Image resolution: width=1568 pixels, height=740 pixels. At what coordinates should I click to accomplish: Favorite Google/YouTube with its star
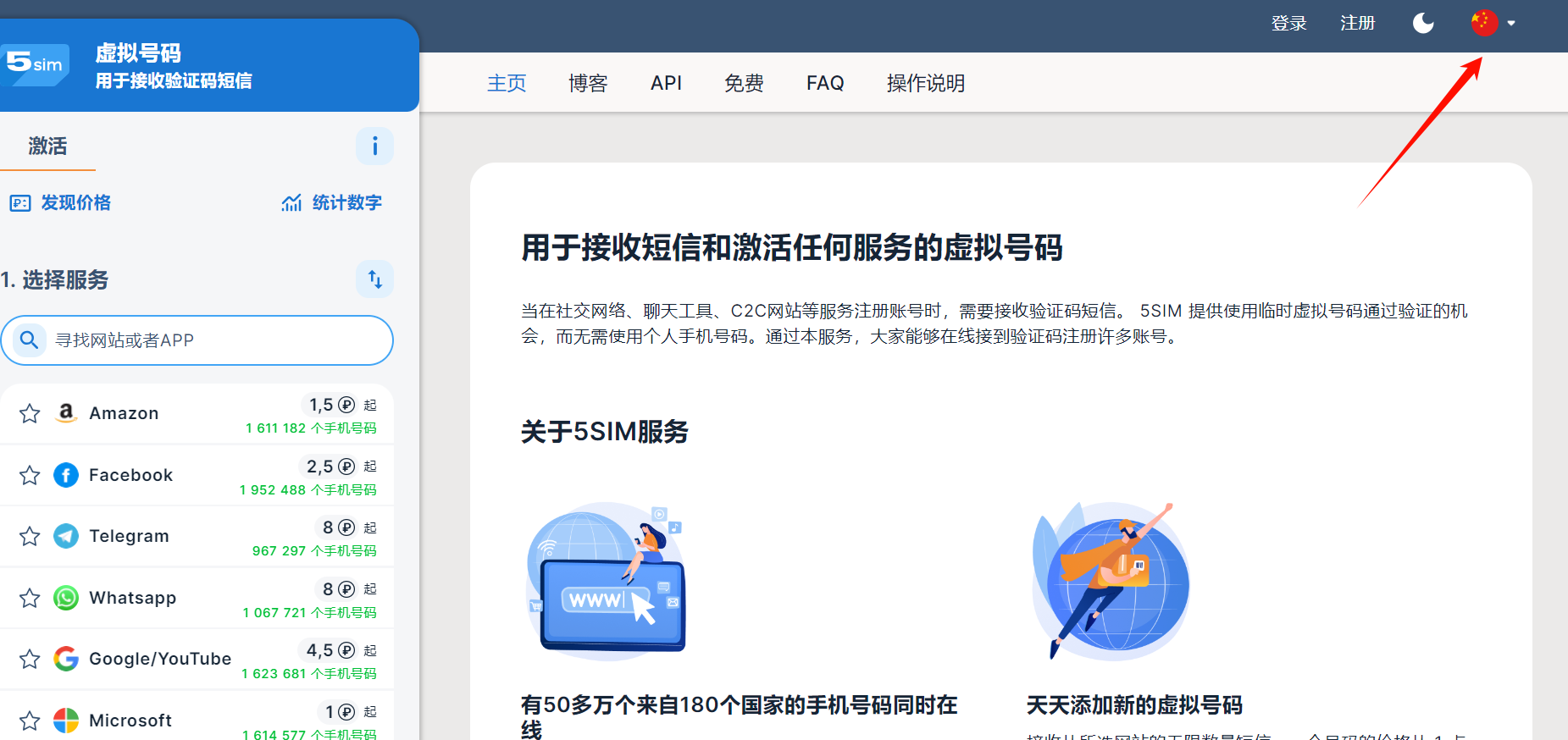[30, 659]
